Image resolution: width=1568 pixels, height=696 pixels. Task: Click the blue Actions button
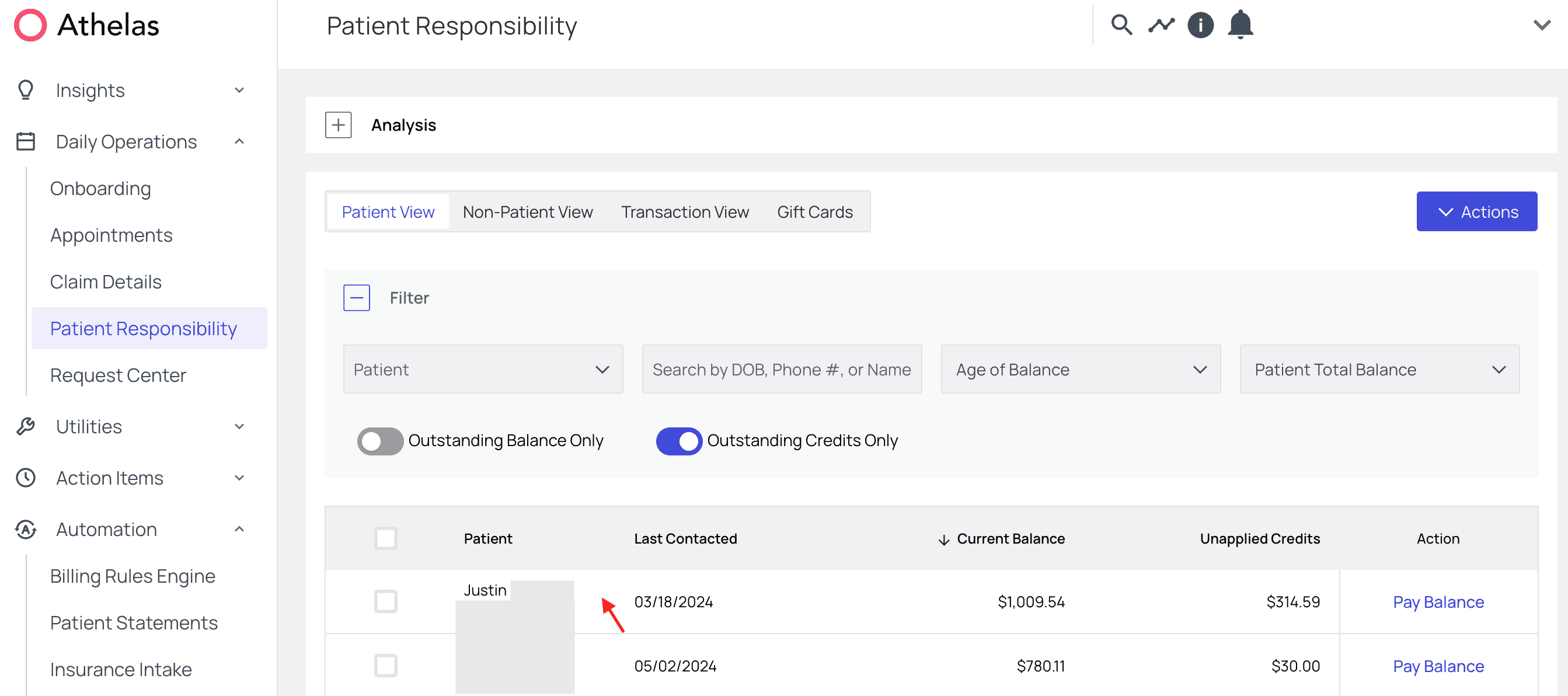(1476, 211)
